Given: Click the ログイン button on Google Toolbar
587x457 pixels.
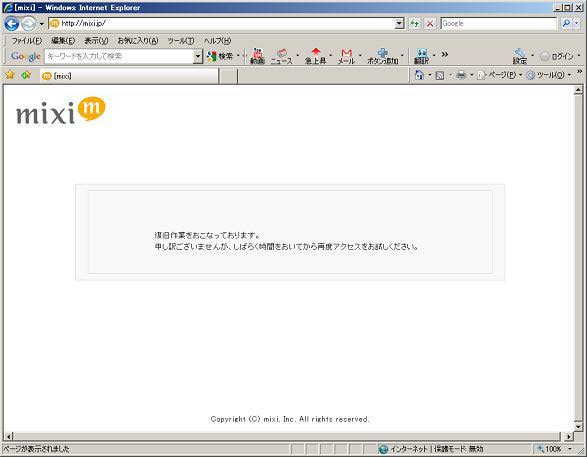Looking at the screenshot, I should (x=557, y=57).
